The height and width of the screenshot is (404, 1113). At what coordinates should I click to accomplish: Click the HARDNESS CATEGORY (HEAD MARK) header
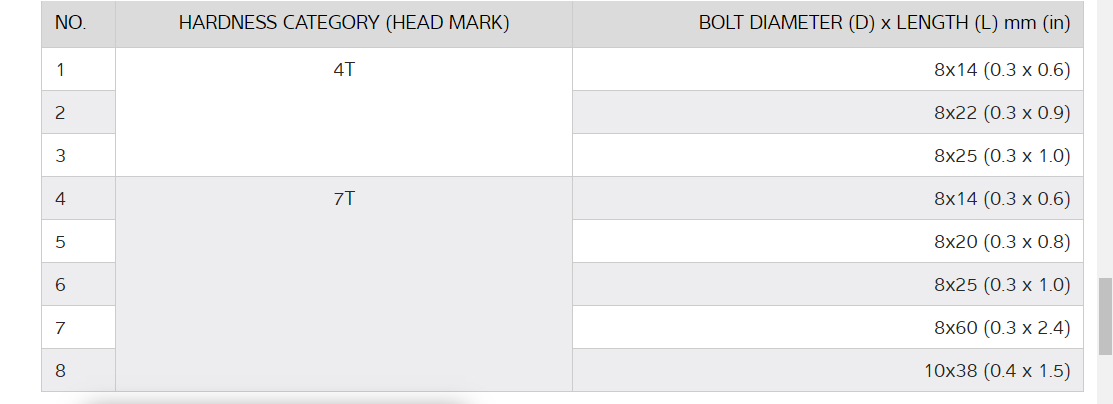pyautogui.click(x=344, y=24)
